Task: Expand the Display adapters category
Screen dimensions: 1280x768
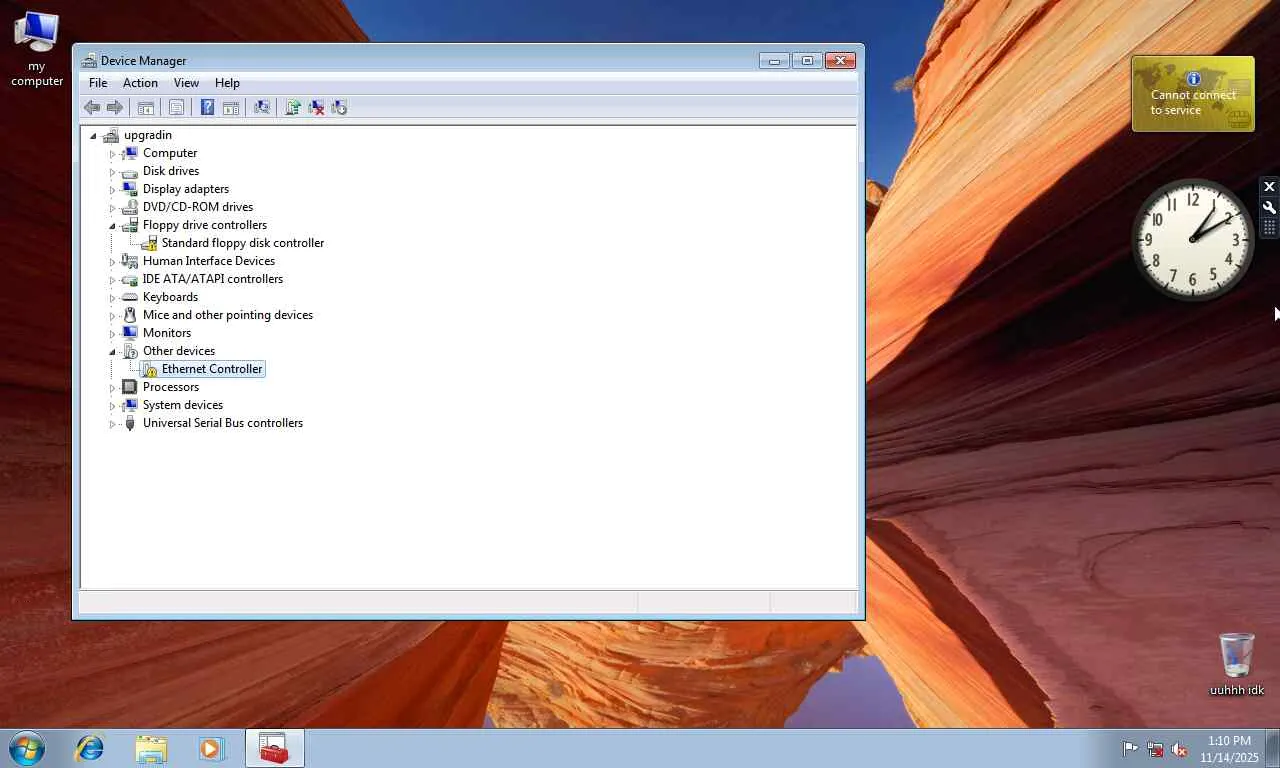Action: pos(113,190)
